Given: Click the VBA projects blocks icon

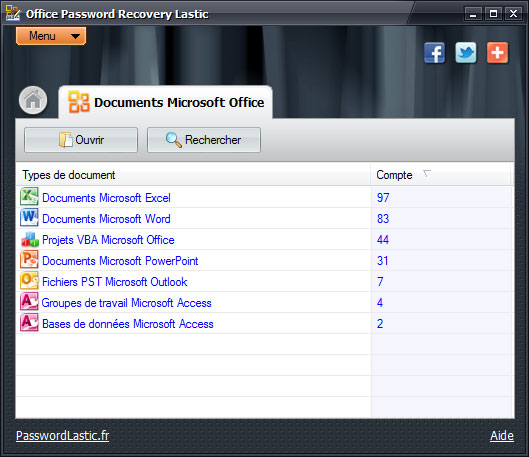Looking at the screenshot, I should (x=29, y=239).
